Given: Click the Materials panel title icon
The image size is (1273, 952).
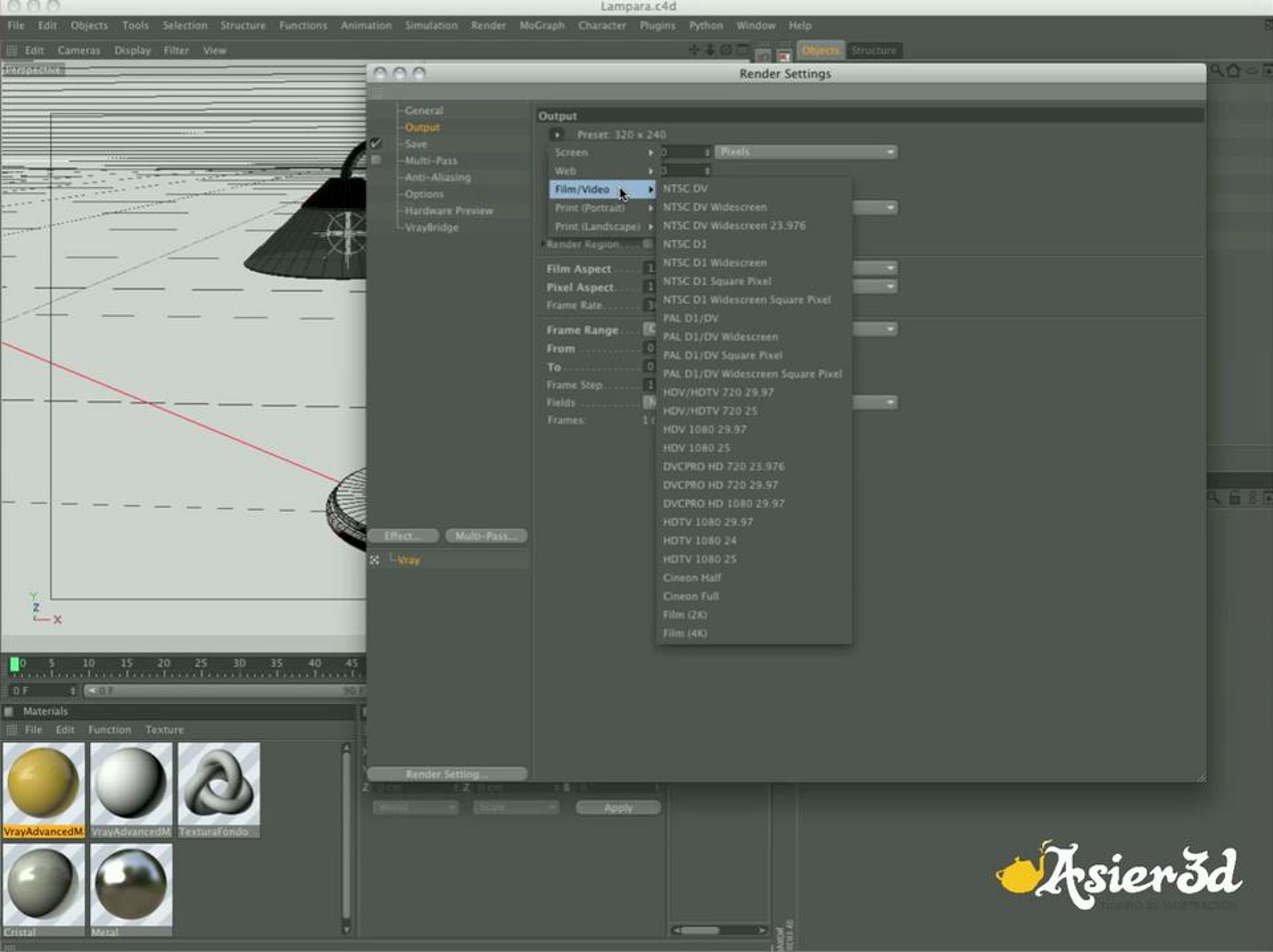Looking at the screenshot, I should tap(9, 711).
